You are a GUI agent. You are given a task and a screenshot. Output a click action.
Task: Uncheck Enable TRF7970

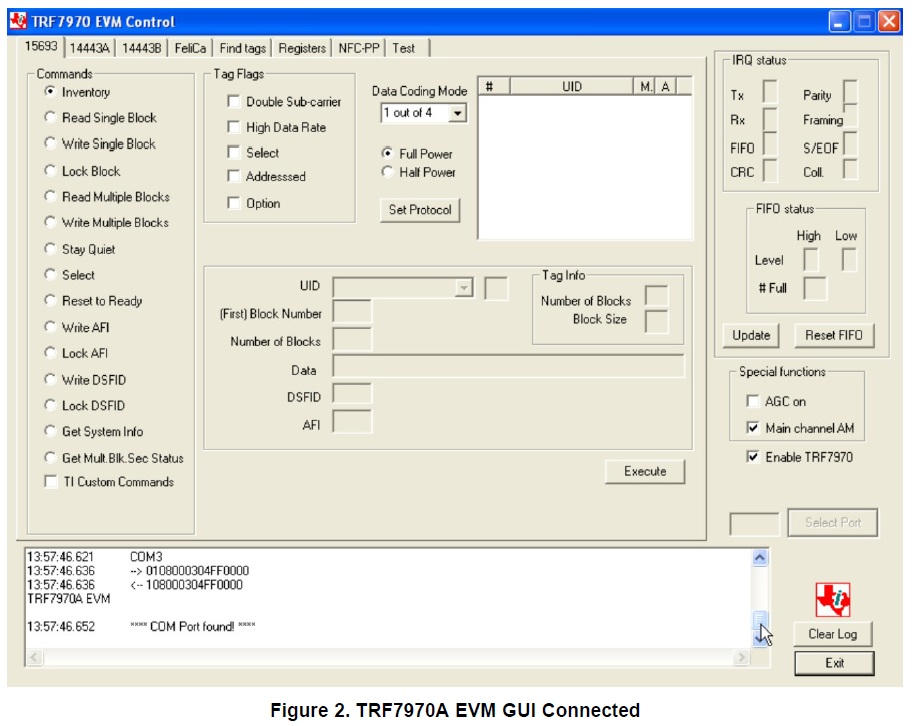pos(753,456)
